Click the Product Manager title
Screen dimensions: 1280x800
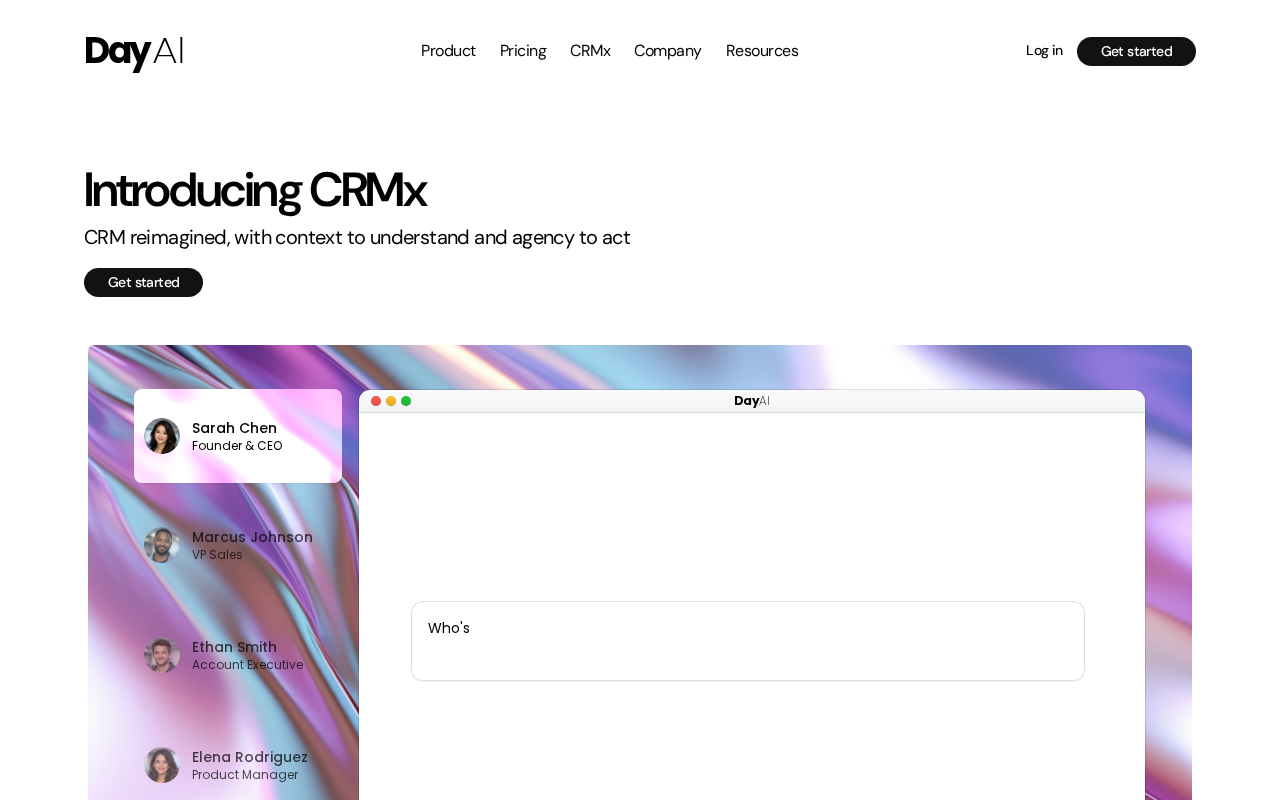click(x=245, y=775)
